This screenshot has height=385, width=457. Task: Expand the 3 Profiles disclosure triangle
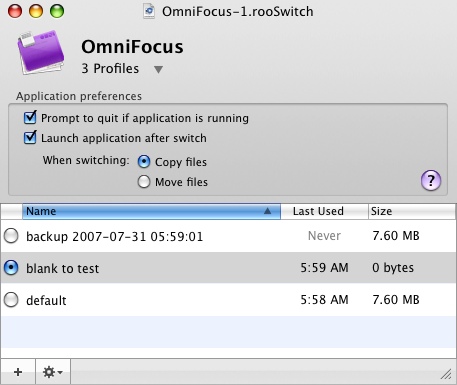158,69
